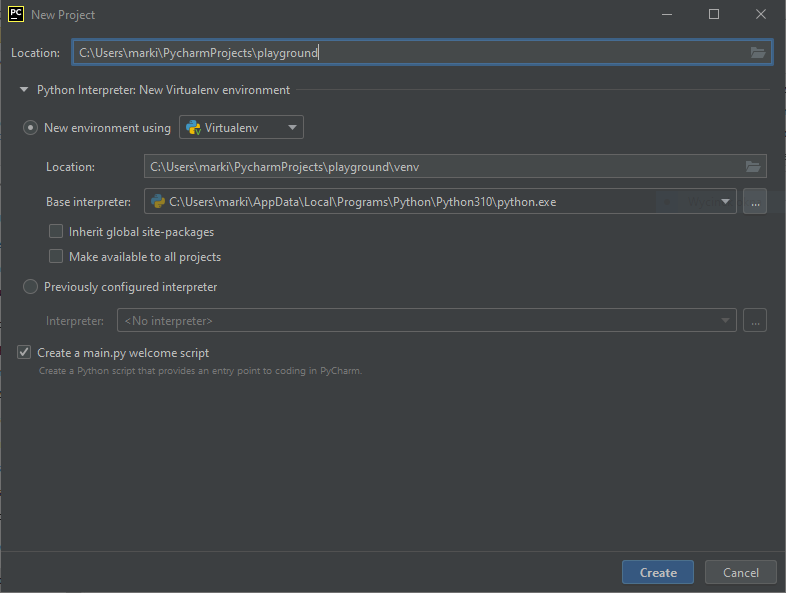The width and height of the screenshot is (786, 593).
Task: Click ellipsis button beside Interpreter dropdown
Action: [755, 321]
